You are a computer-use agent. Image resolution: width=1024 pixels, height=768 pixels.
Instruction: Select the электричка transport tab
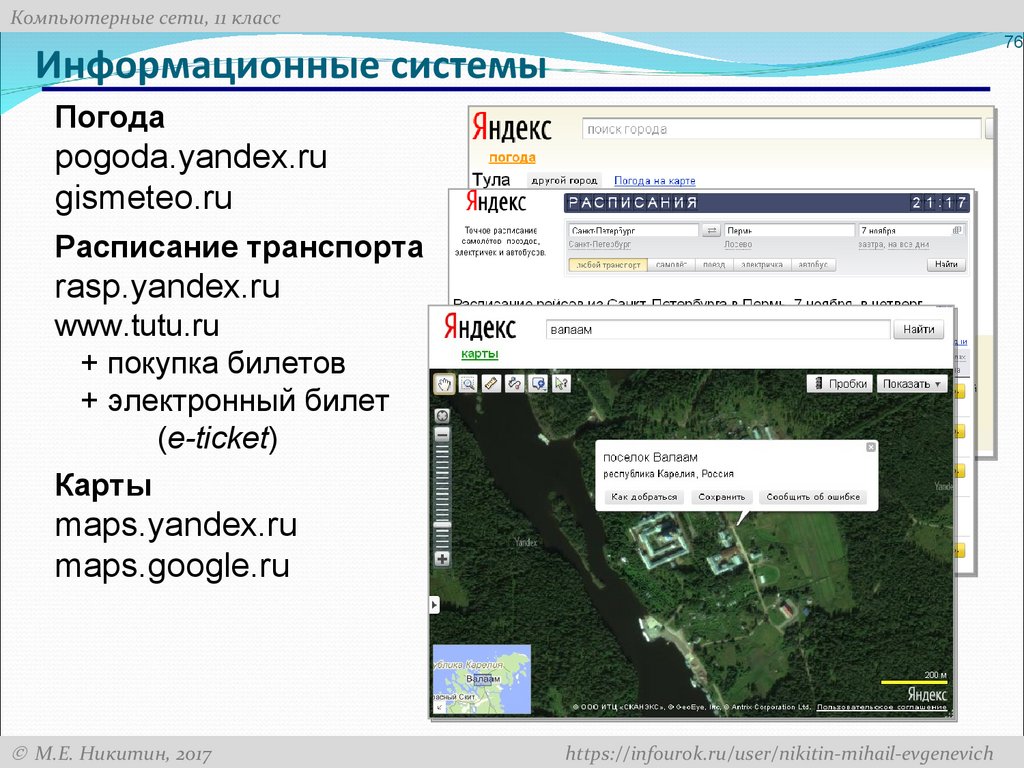tap(762, 265)
